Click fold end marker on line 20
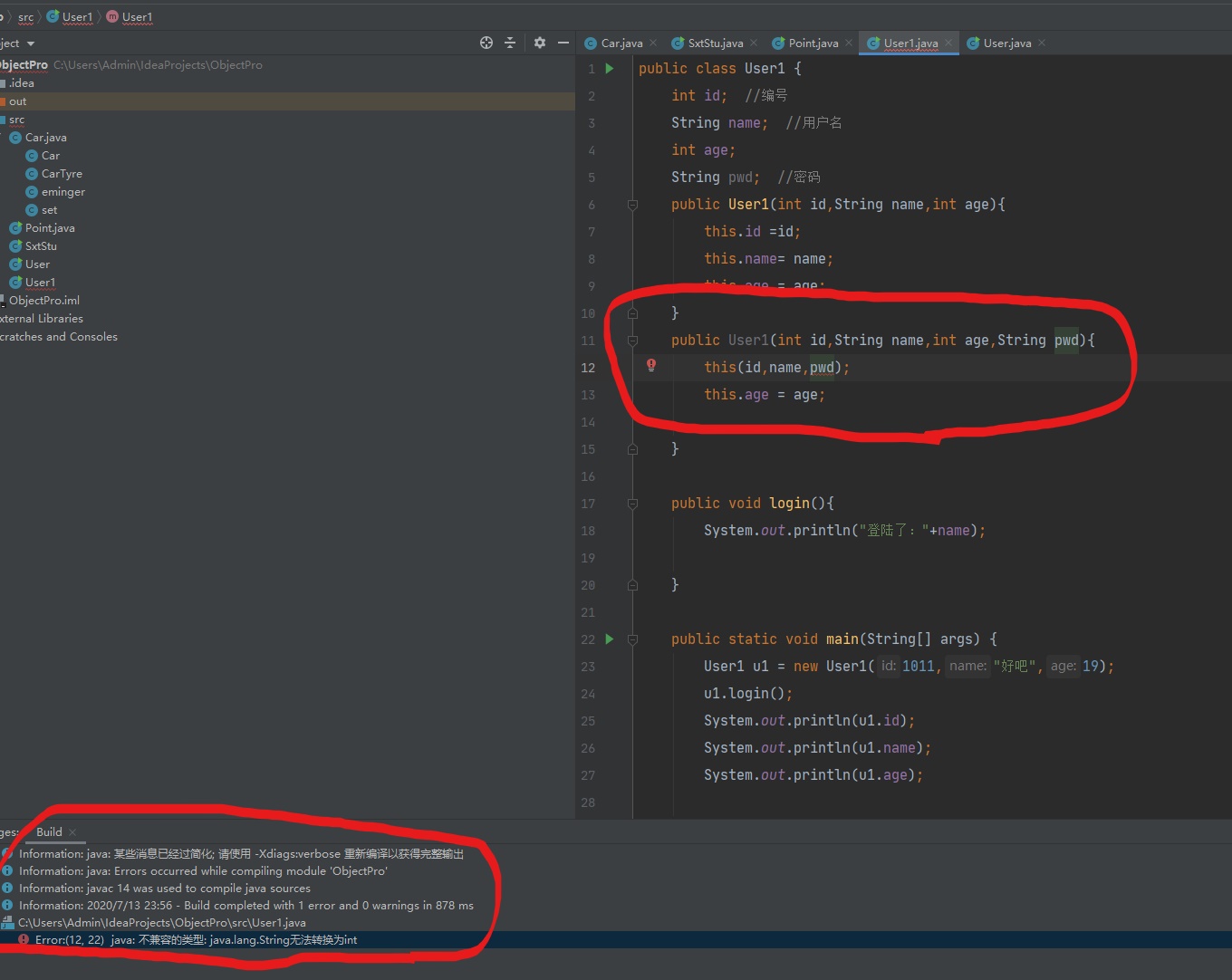The image size is (1232, 980). [632, 585]
